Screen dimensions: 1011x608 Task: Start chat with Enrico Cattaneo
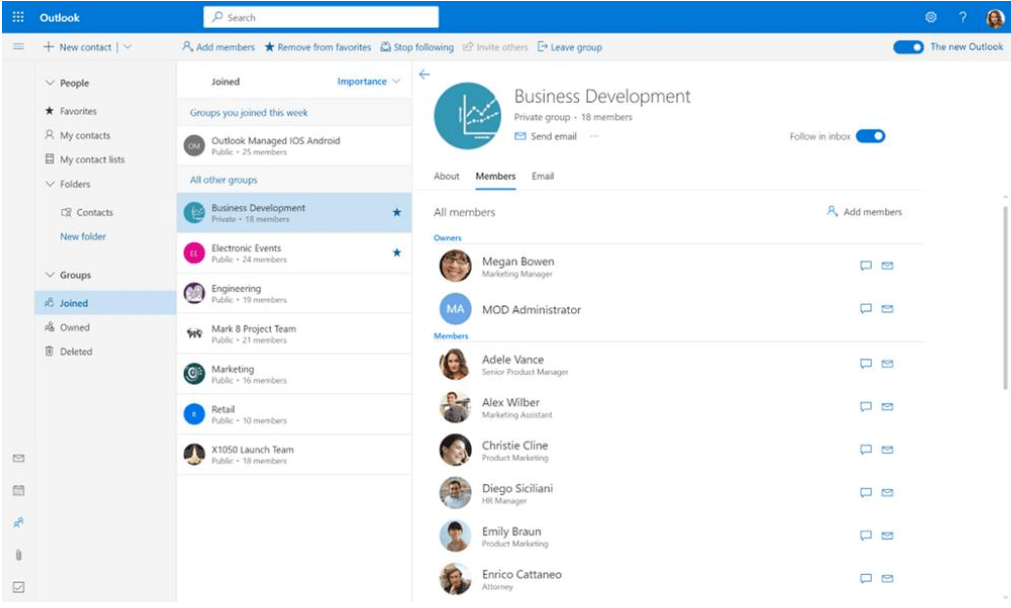coord(866,578)
